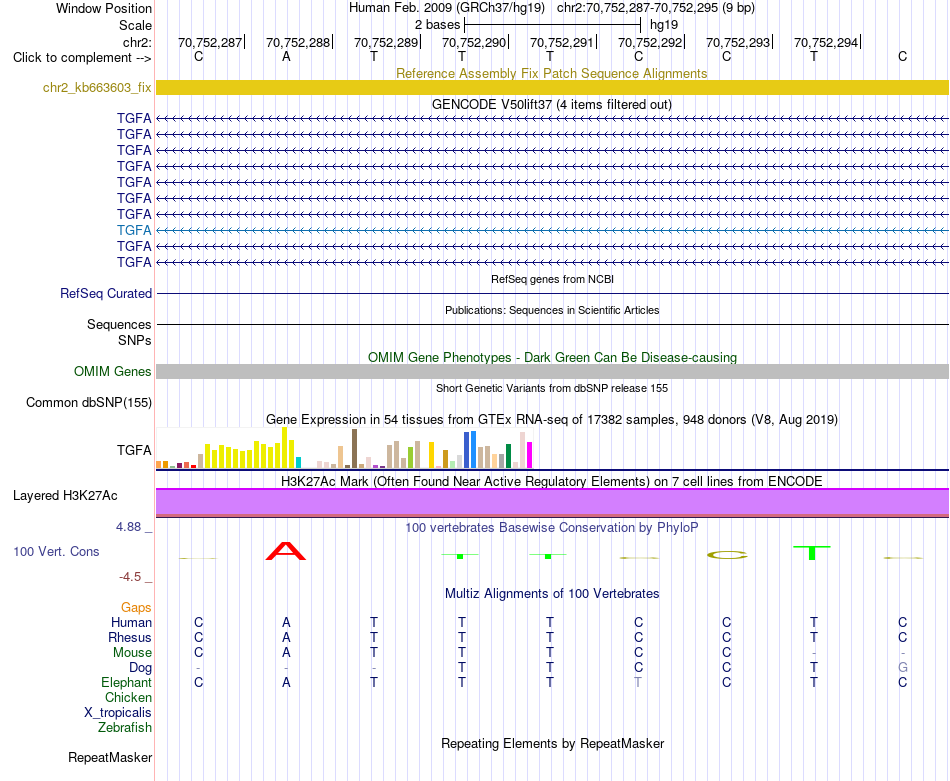Select the Dog alignment row label

coord(140,668)
